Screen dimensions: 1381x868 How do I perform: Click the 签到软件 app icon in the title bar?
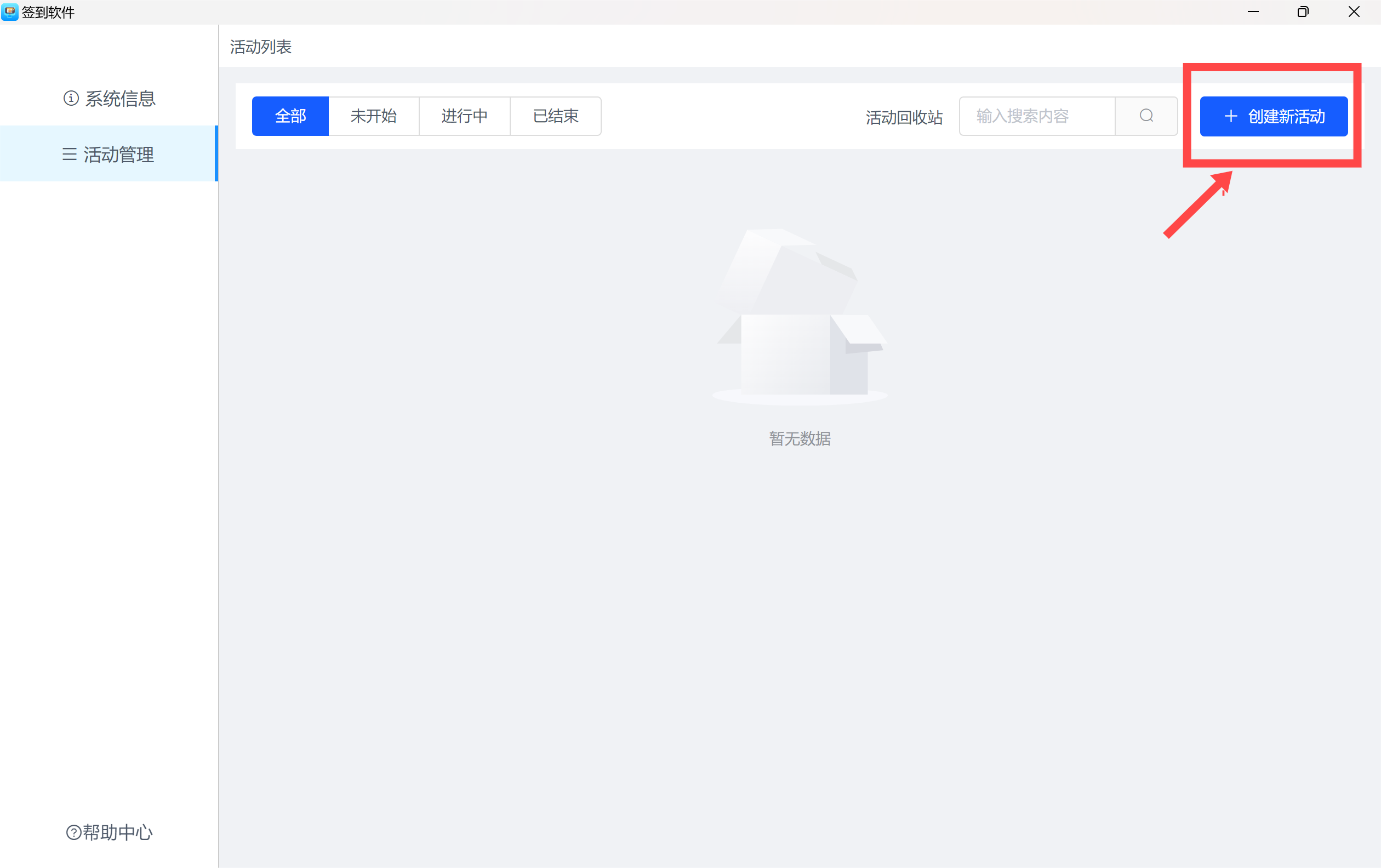(10, 12)
